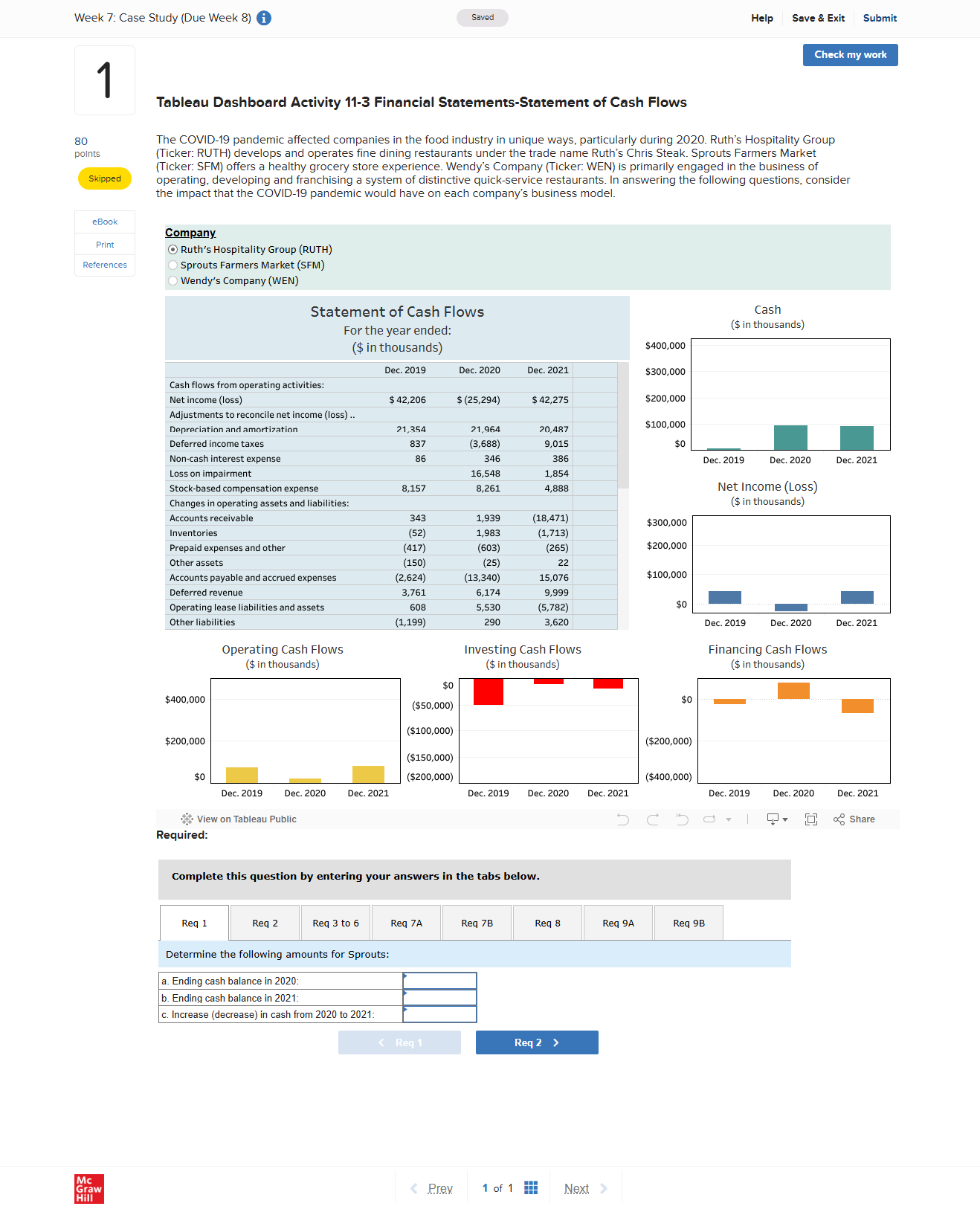This screenshot has width=980, height=1212.
Task: Select Wendy's Company radio button
Action: 173,281
